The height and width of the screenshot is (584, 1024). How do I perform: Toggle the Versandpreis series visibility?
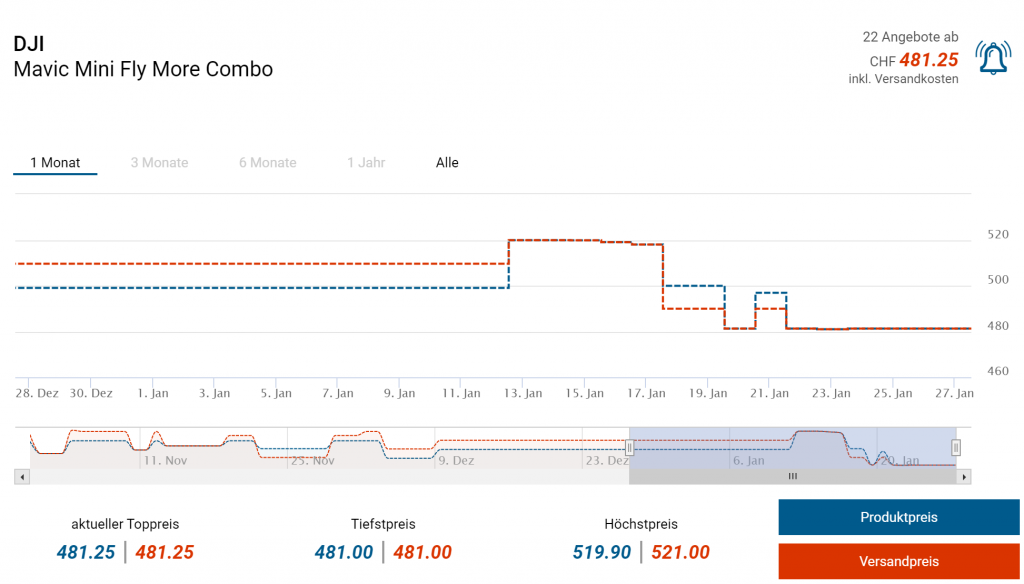tap(898, 561)
